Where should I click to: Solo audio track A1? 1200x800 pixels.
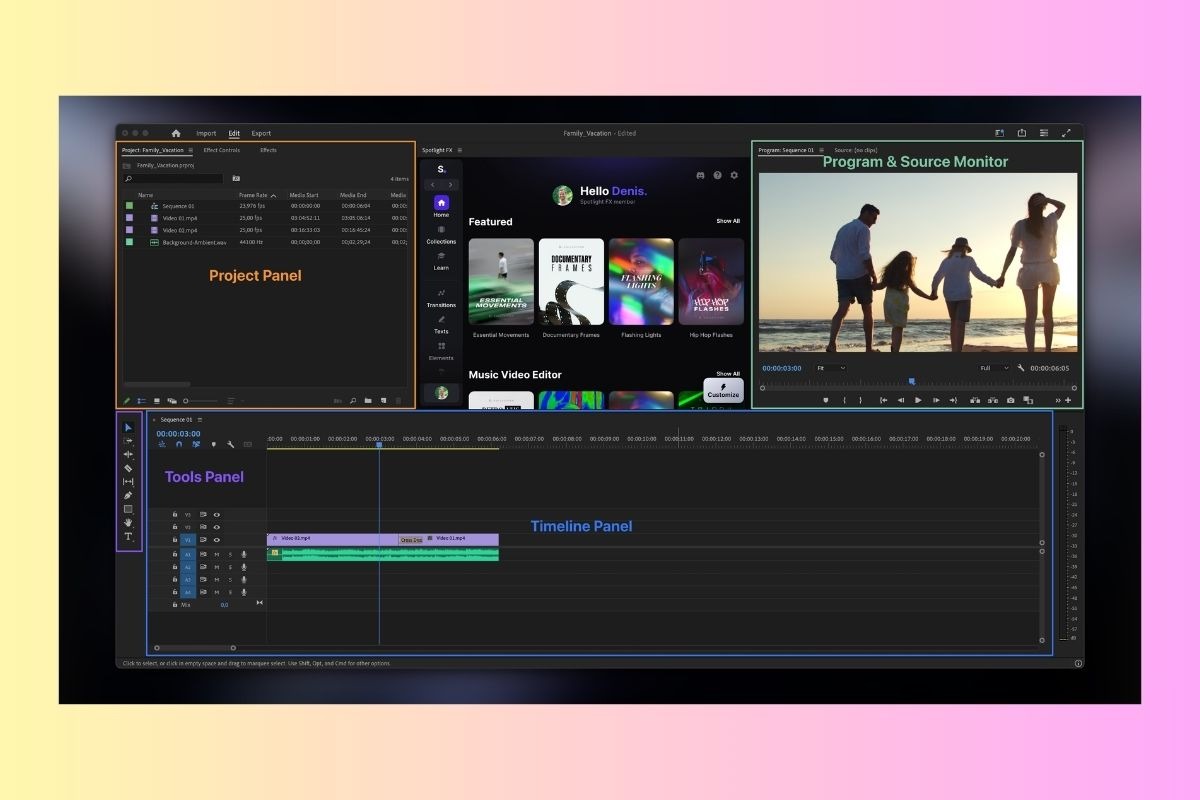230,554
